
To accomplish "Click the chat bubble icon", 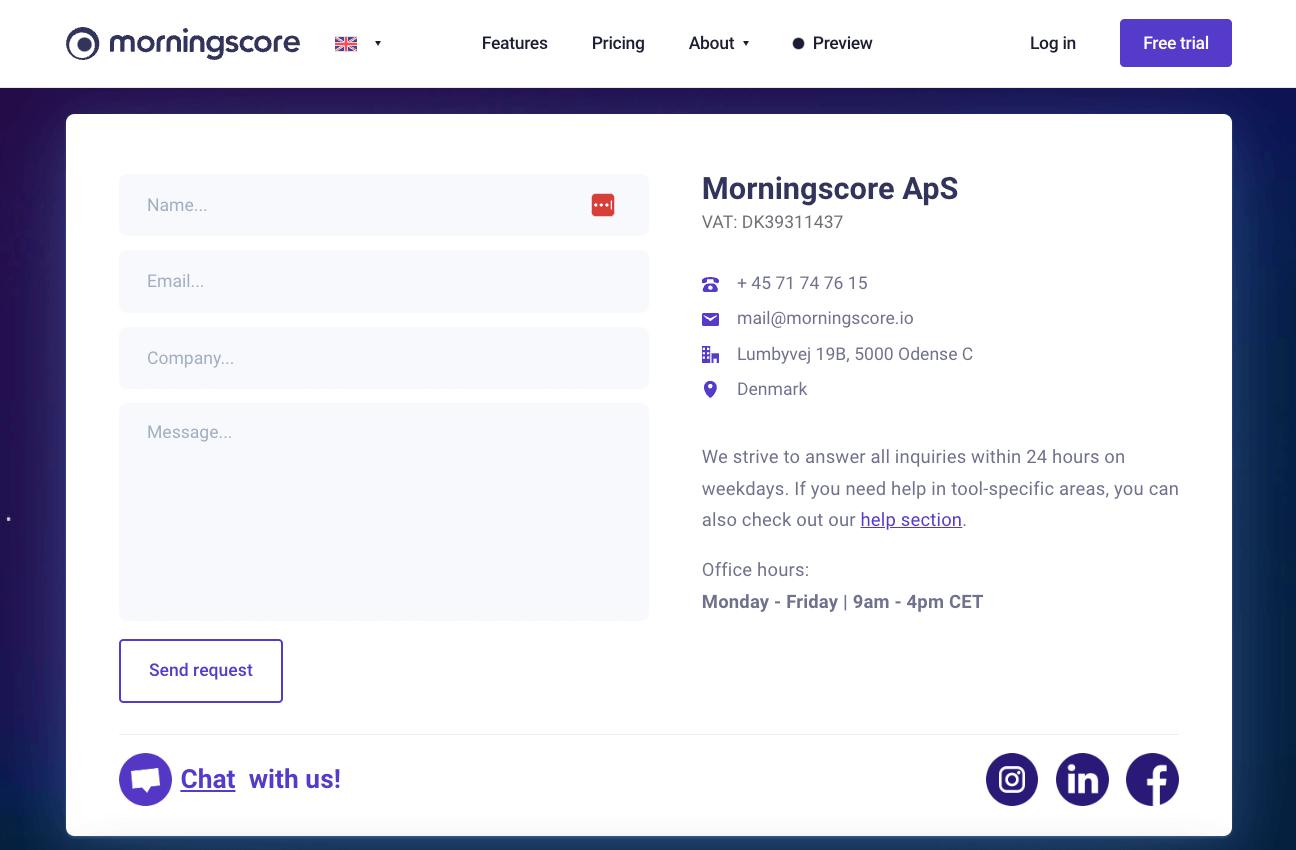I will coord(145,779).
